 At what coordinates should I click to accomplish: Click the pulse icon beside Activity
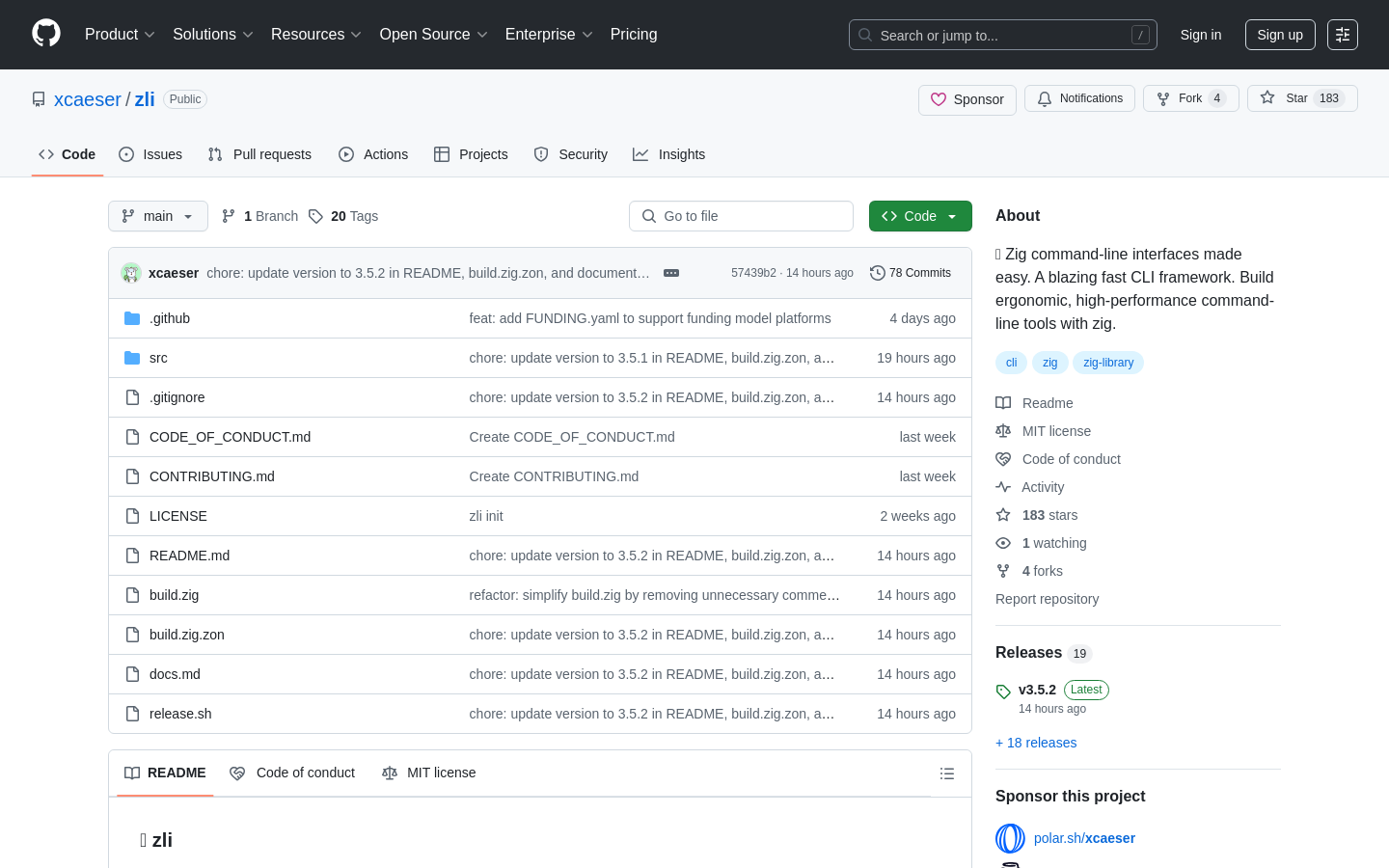coord(1003,487)
